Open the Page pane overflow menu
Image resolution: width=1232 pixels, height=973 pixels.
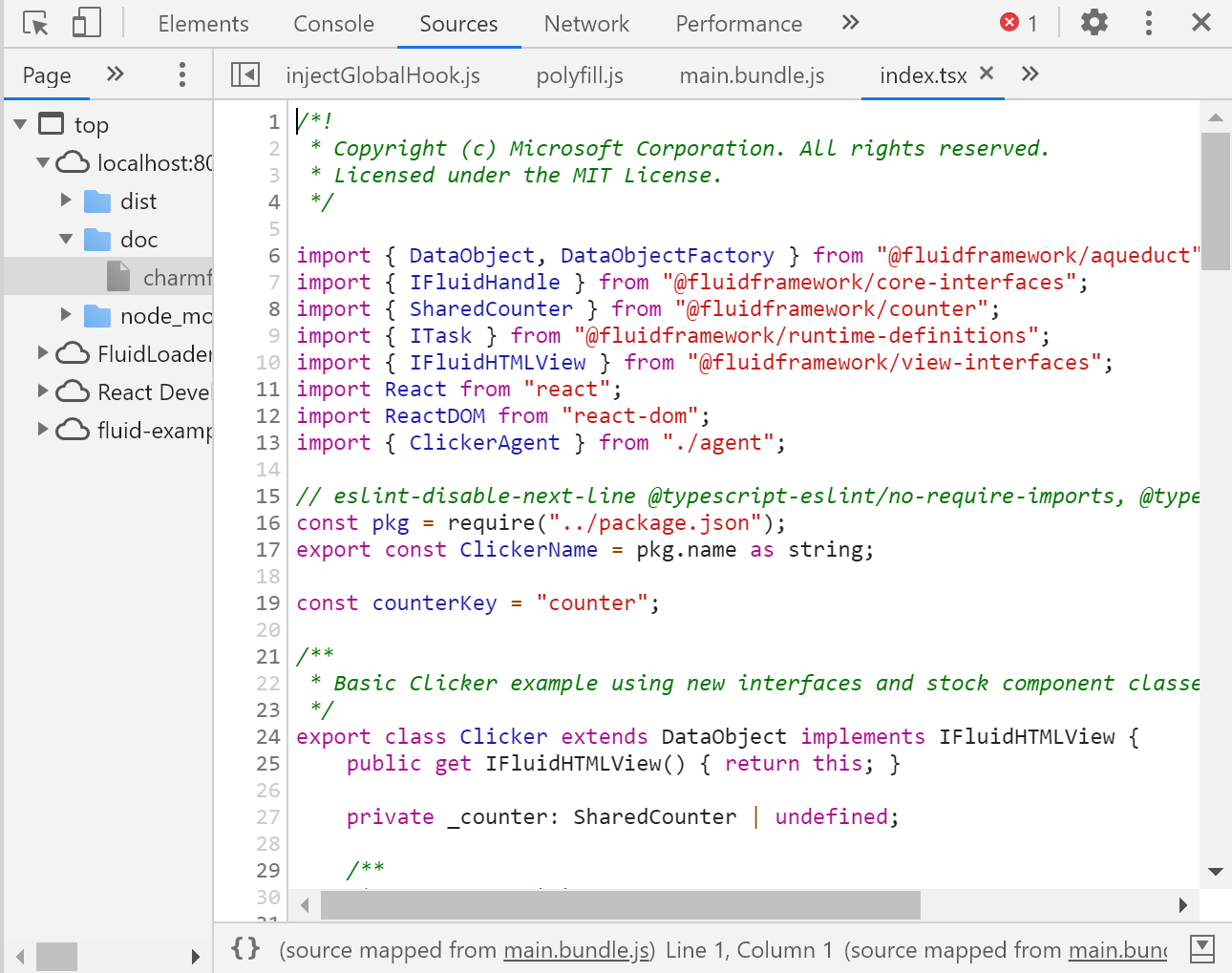181,74
